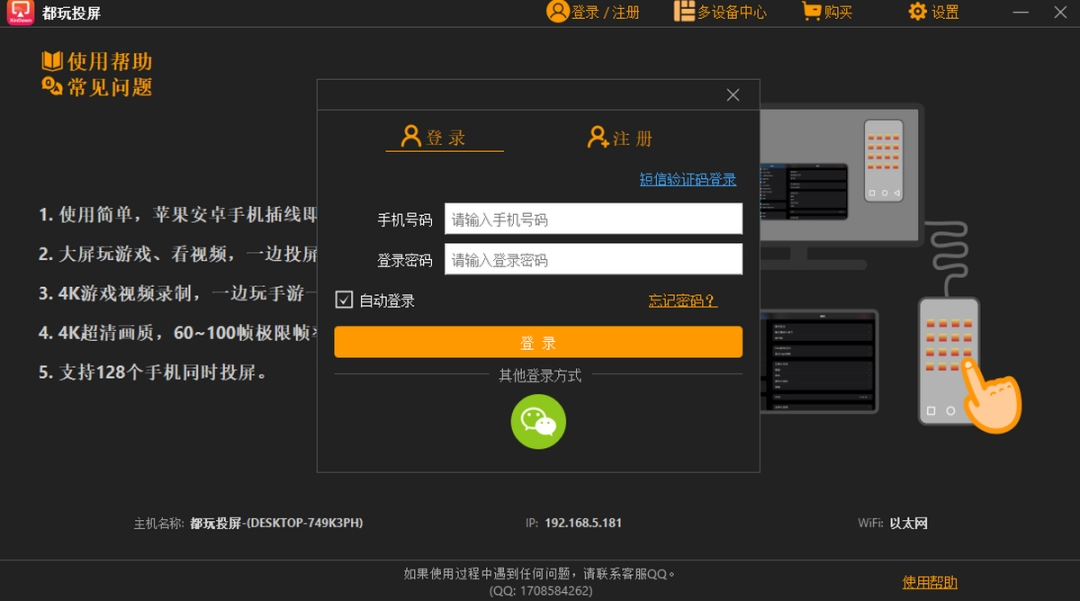The height and width of the screenshot is (601, 1080).
Task: Open 常见问题 frequently asked questions
Action: tap(95, 86)
